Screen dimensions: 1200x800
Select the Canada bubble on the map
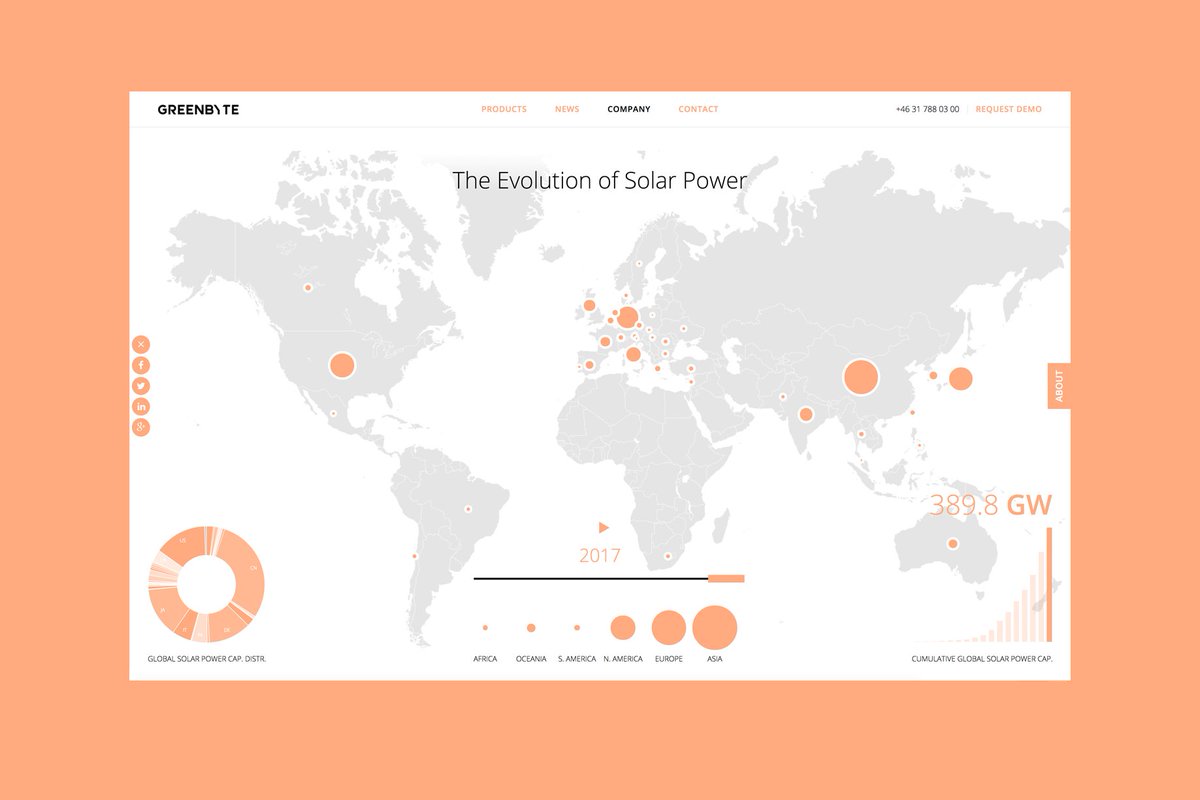pyautogui.click(x=308, y=287)
